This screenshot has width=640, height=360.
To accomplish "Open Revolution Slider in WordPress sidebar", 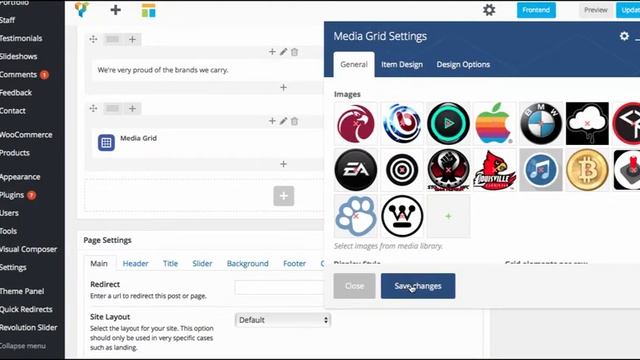I will [29, 327].
